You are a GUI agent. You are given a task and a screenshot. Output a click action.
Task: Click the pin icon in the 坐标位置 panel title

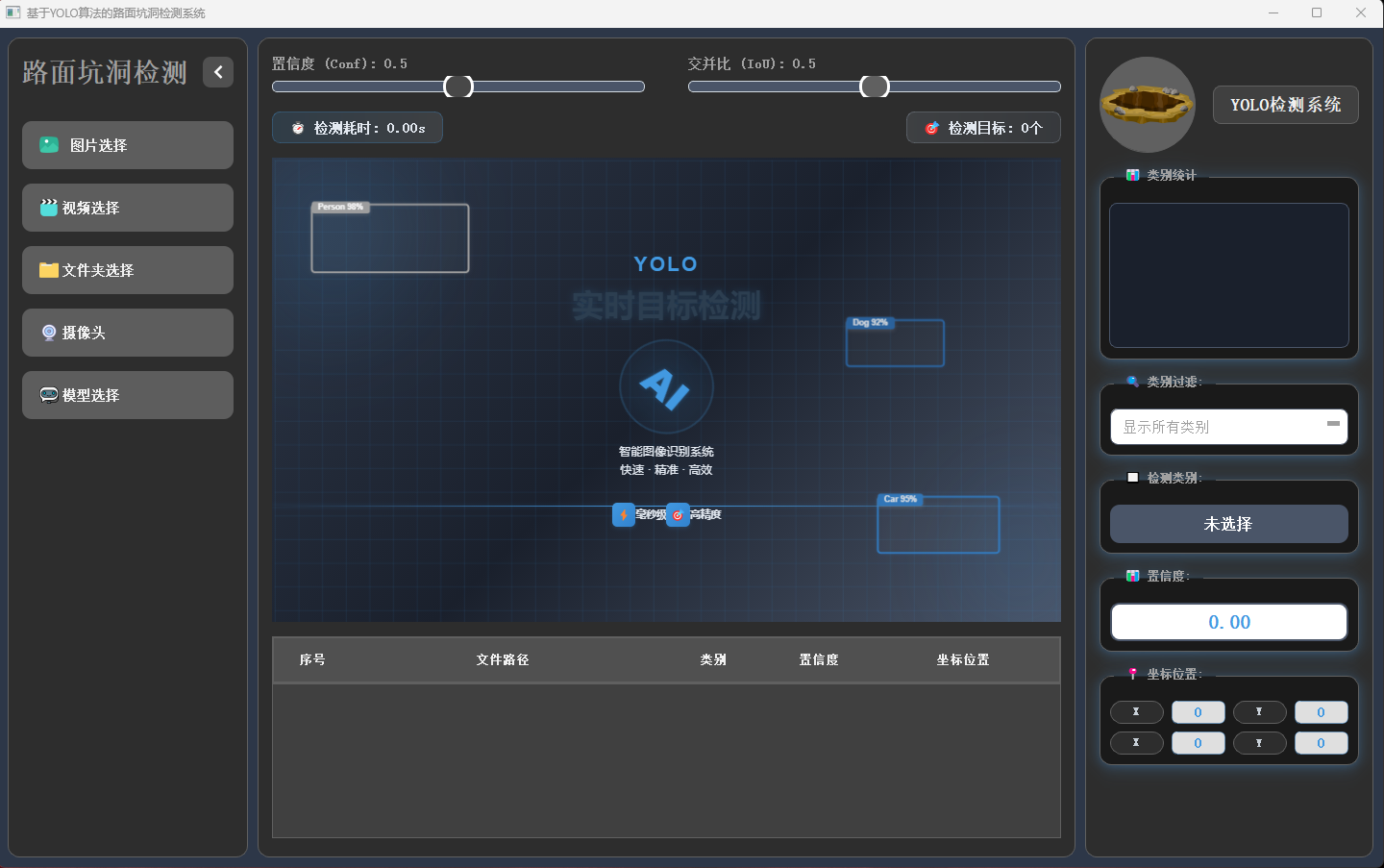pyautogui.click(x=1133, y=674)
